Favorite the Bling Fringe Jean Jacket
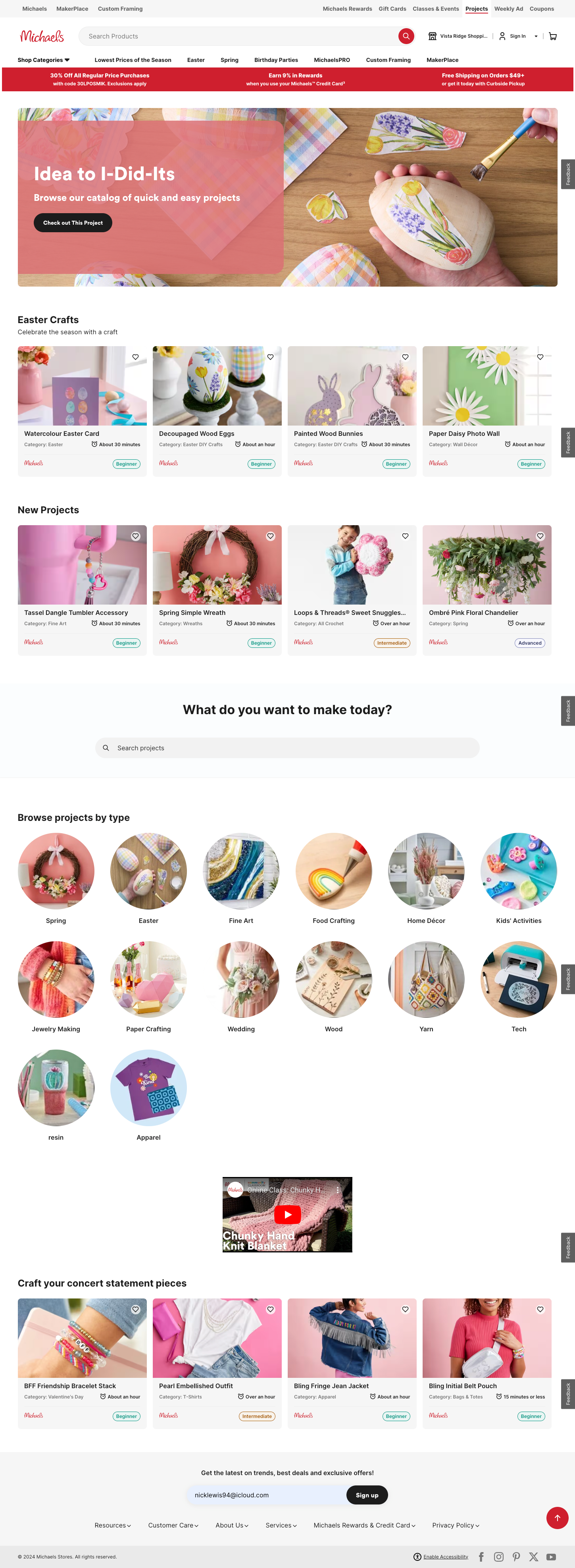This screenshot has width=575, height=1568. [405, 1309]
